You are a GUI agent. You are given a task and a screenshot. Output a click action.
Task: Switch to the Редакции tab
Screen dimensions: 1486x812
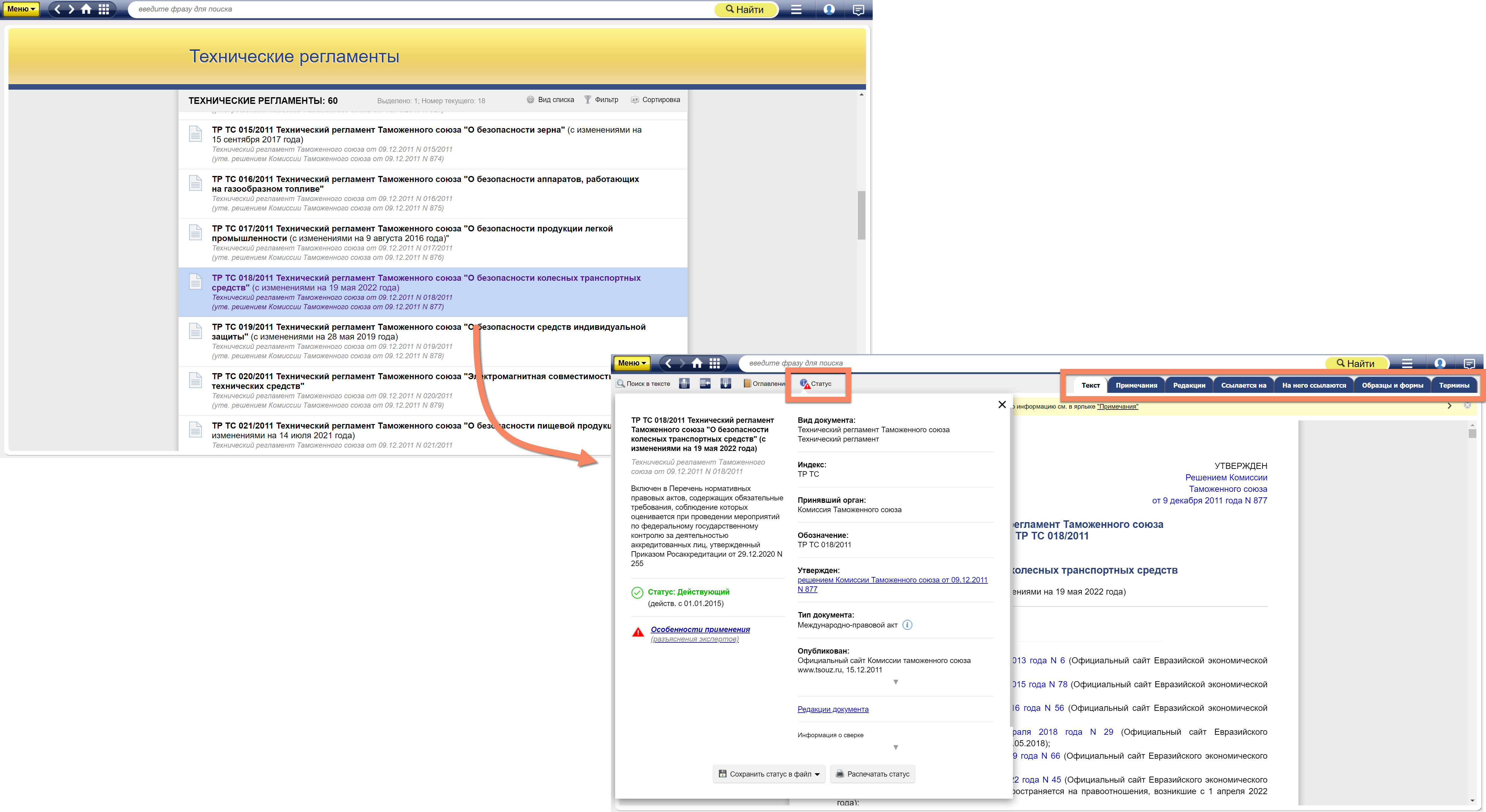[x=1189, y=385]
